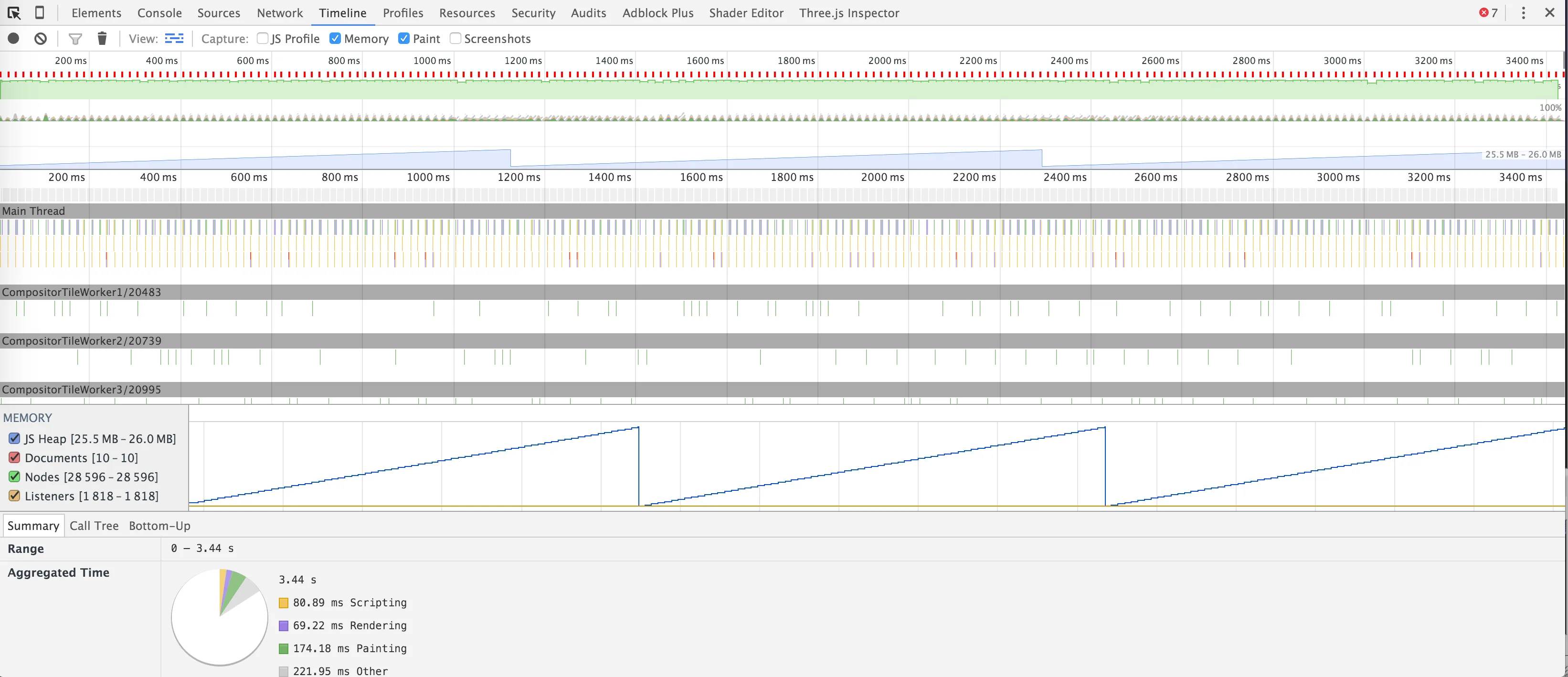The image size is (1568, 677).
Task: Disable the Nodes counter checkbox
Action: point(15,476)
